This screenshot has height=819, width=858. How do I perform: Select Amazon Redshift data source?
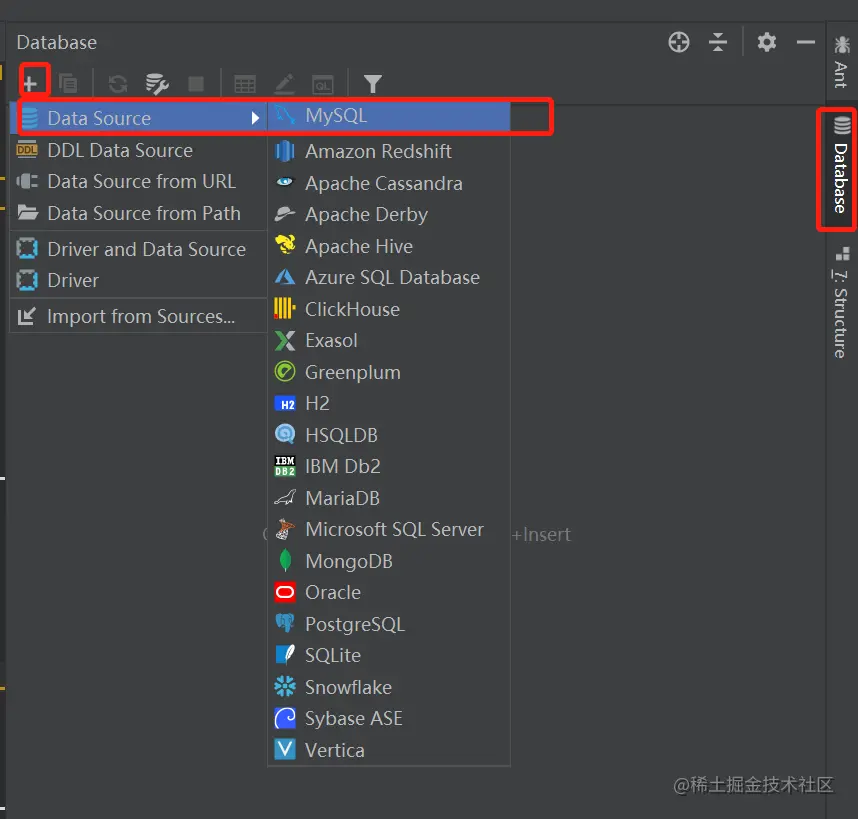click(389, 151)
